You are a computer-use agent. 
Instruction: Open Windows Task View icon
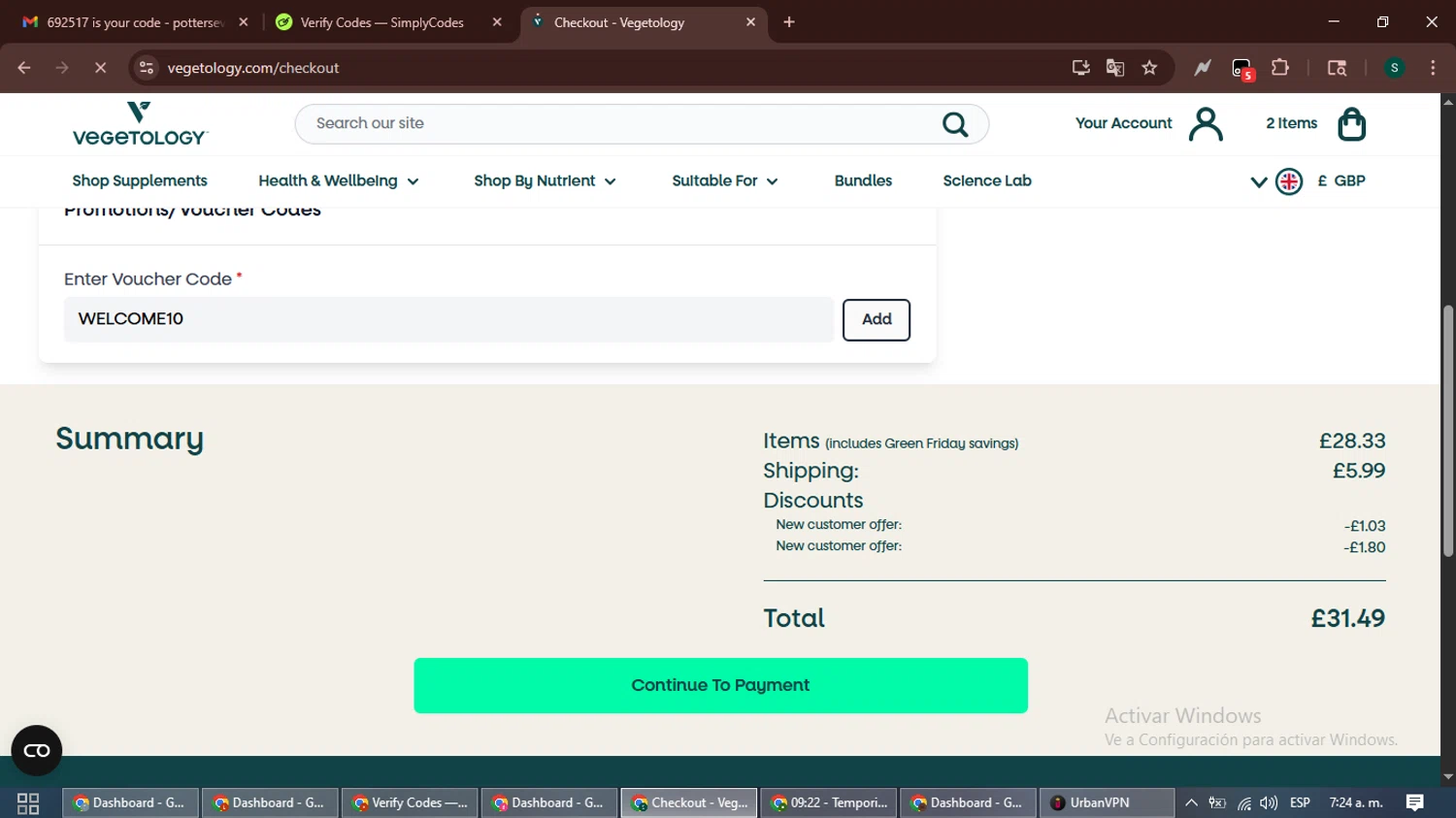click(28, 802)
